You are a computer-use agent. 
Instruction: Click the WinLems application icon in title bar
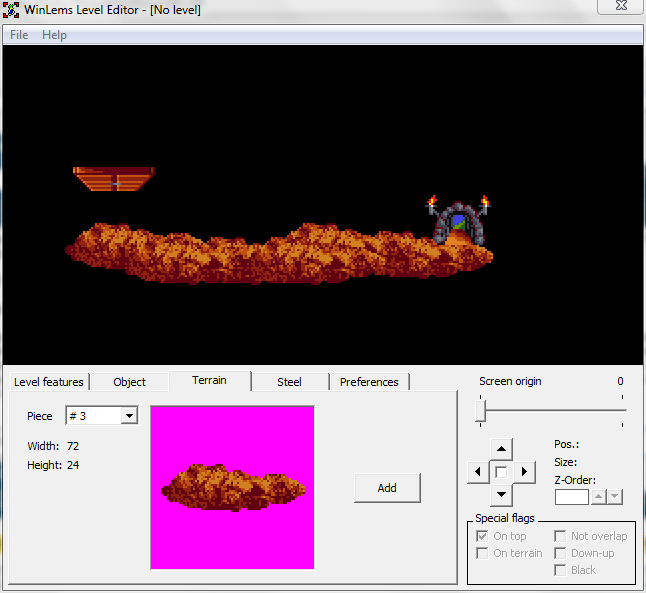(11, 10)
